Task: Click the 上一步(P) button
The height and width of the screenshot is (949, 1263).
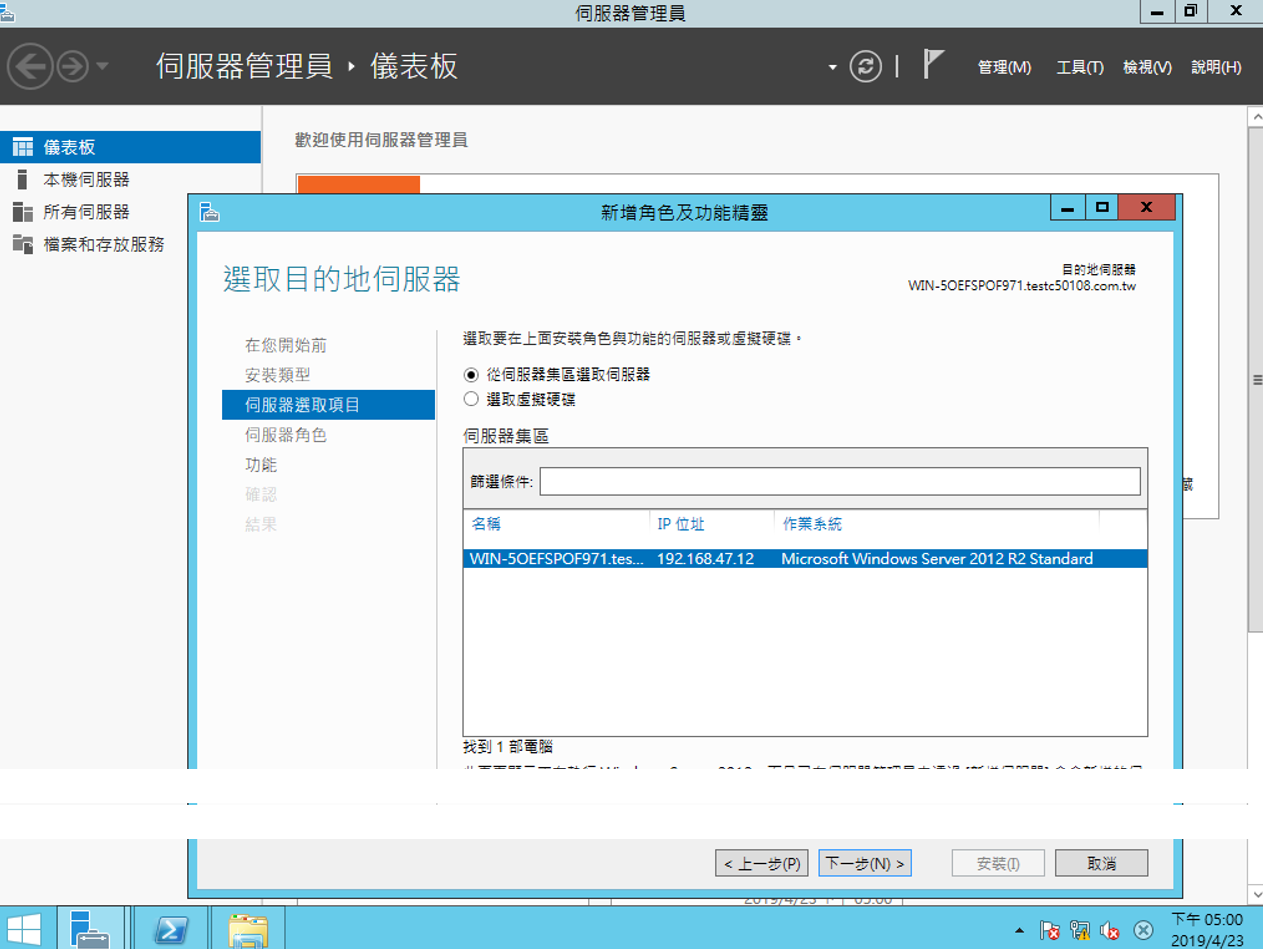Action: (761, 863)
